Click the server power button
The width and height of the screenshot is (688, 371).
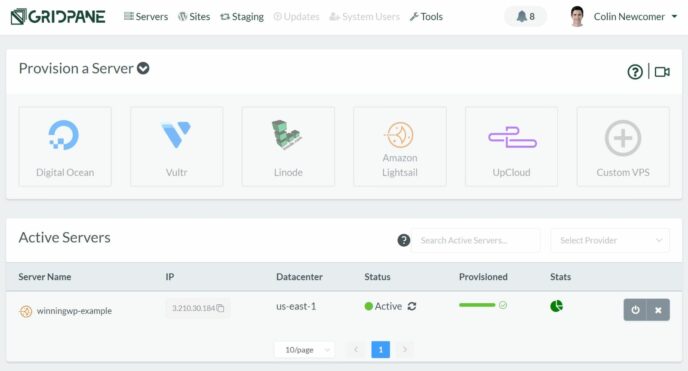click(x=635, y=310)
